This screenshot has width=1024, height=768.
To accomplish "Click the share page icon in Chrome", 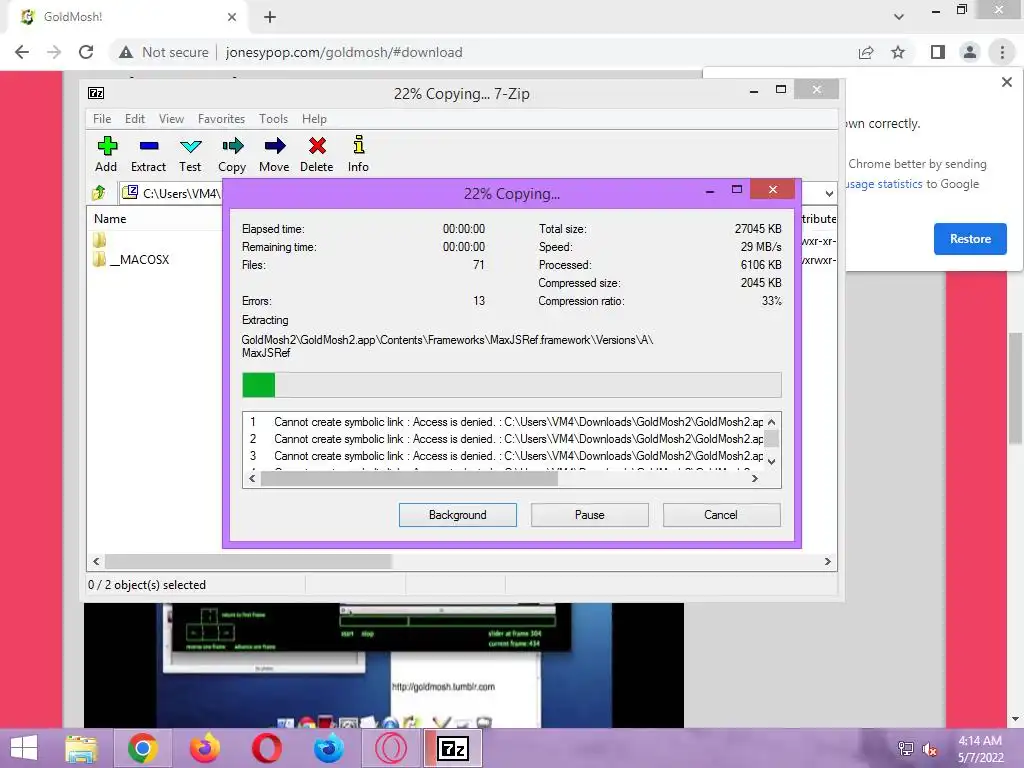I will [866, 52].
